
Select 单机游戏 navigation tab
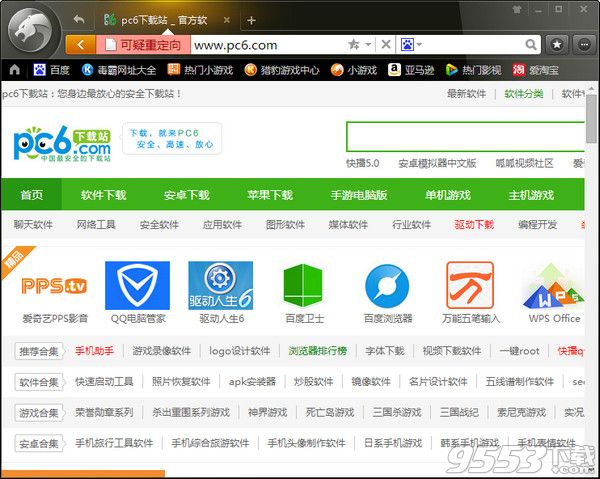click(x=448, y=195)
